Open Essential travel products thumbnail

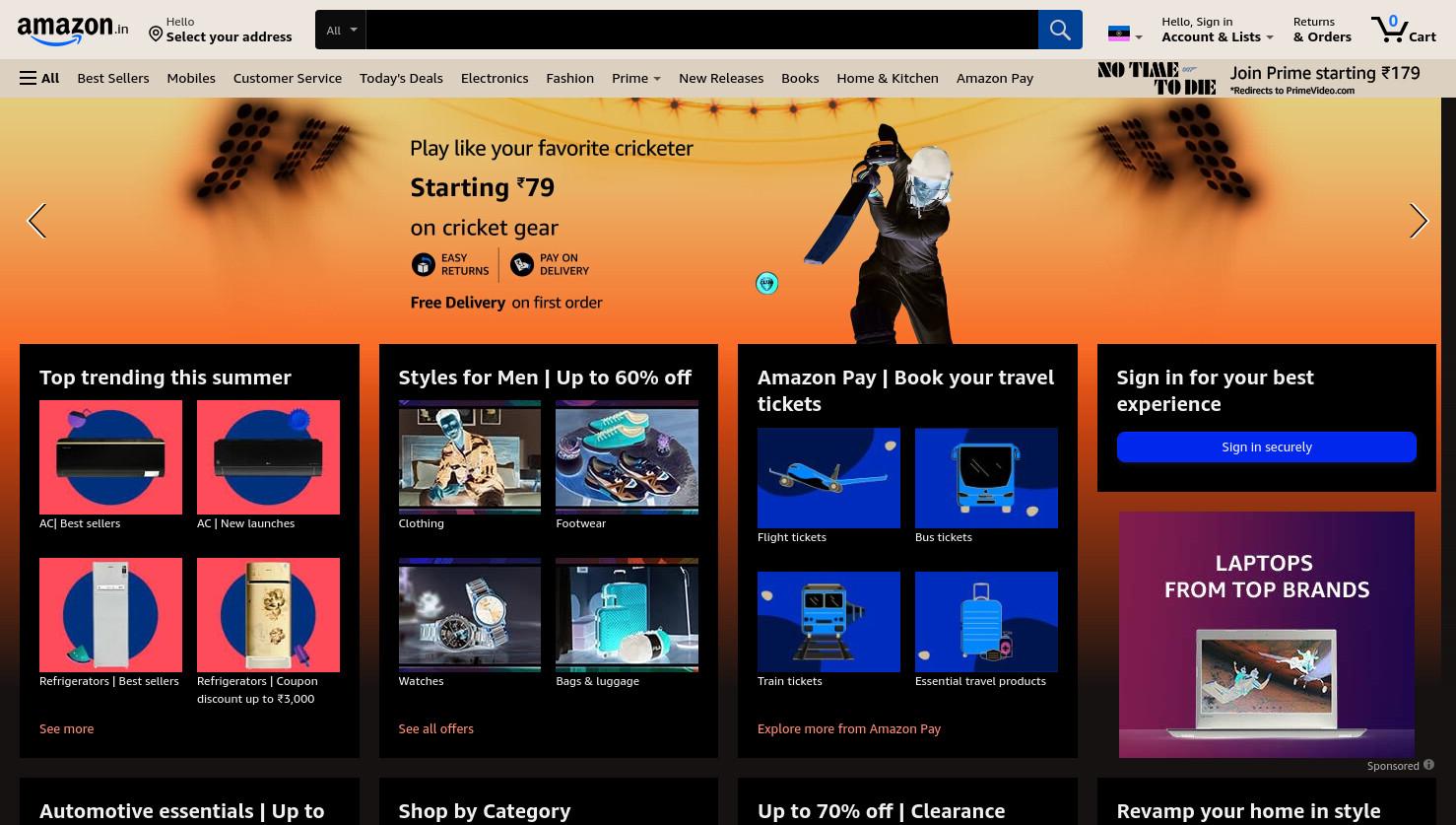click(x=986, y=622)
